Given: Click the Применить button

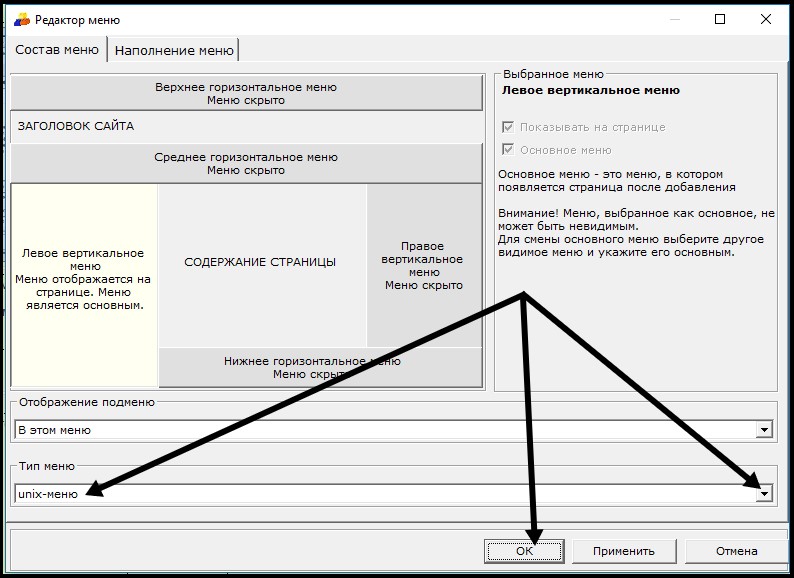Looking at the screenshot, I should tap(623, 551).
